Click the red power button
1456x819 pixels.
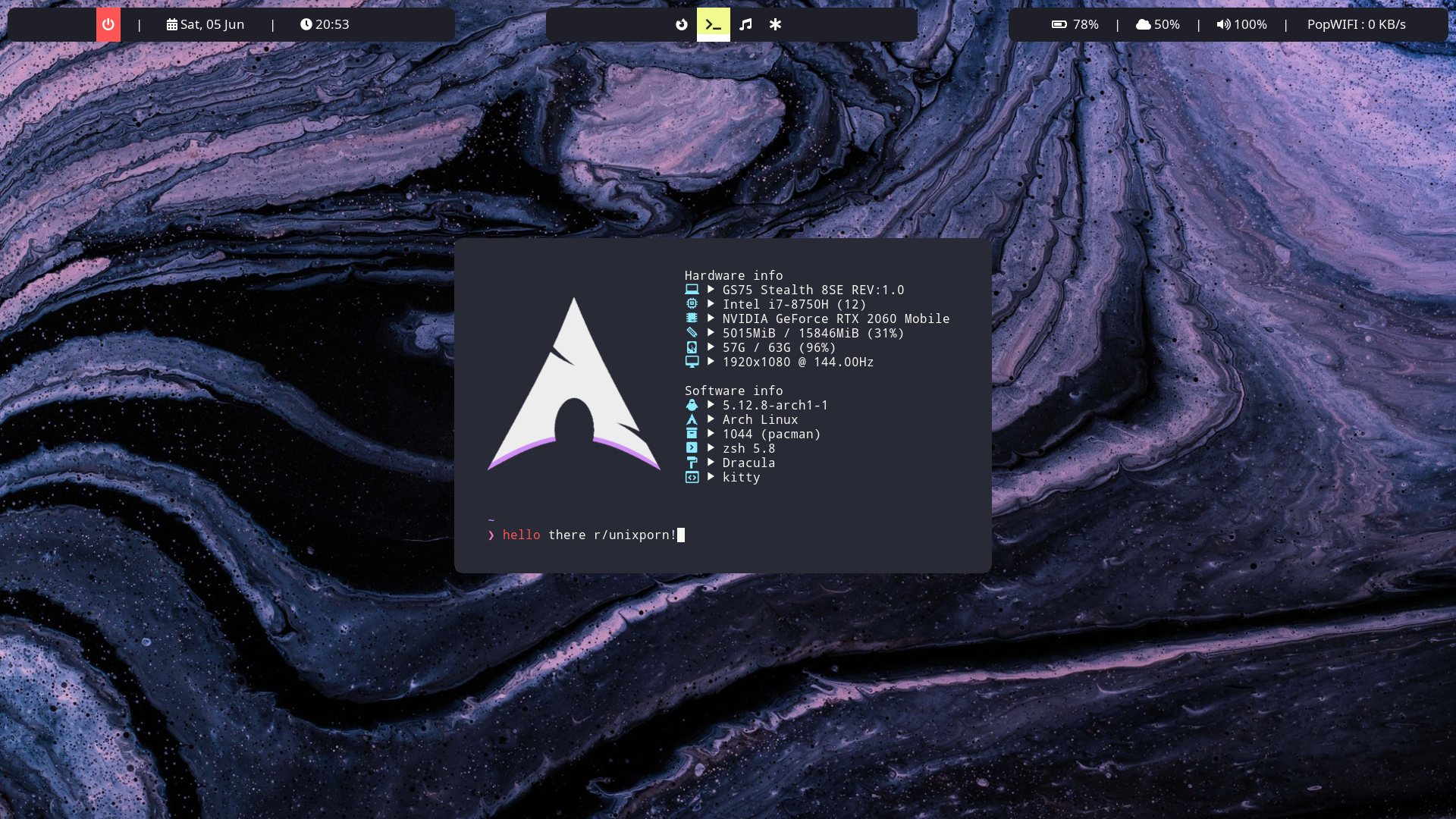(x=108, y=24)
